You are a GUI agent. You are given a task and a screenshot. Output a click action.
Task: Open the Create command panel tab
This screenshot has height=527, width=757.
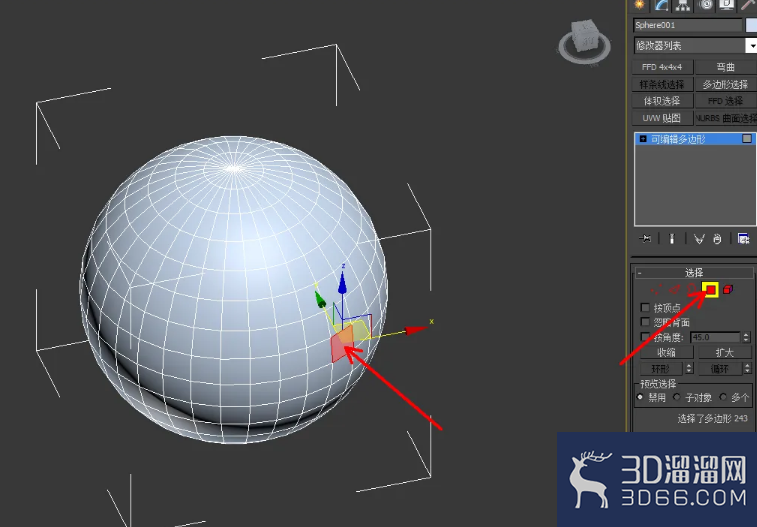click(639, 5)
